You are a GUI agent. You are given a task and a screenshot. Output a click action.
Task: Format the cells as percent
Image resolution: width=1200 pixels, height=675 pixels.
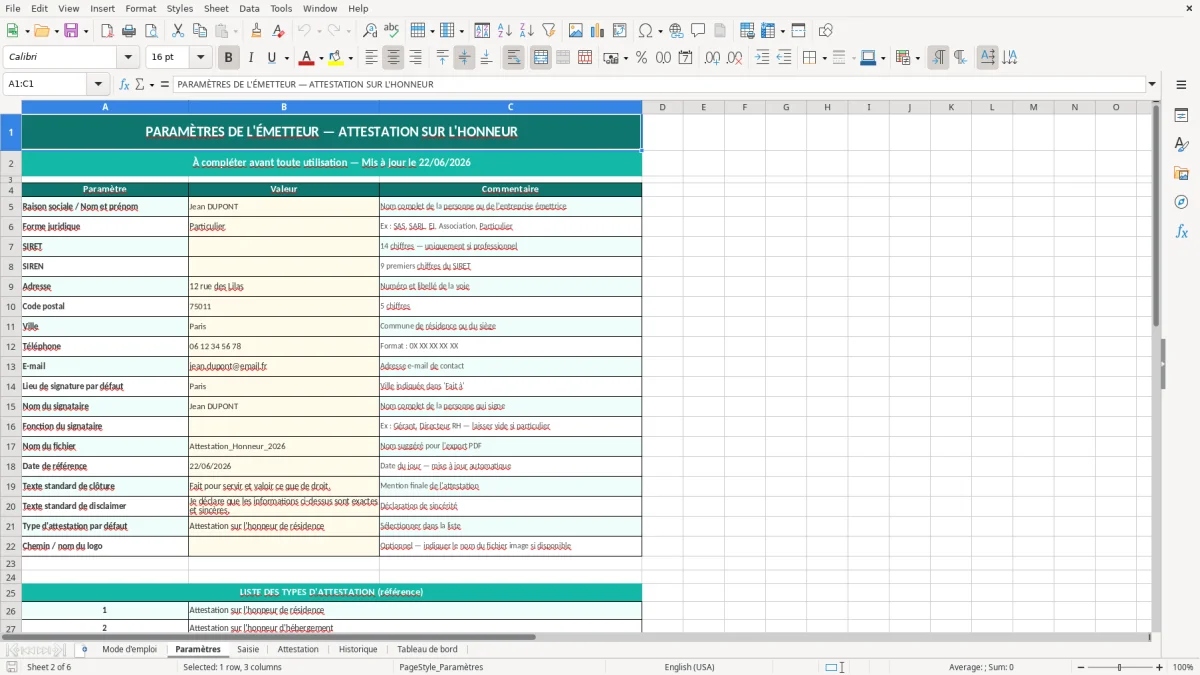click(x=641, y=58)
